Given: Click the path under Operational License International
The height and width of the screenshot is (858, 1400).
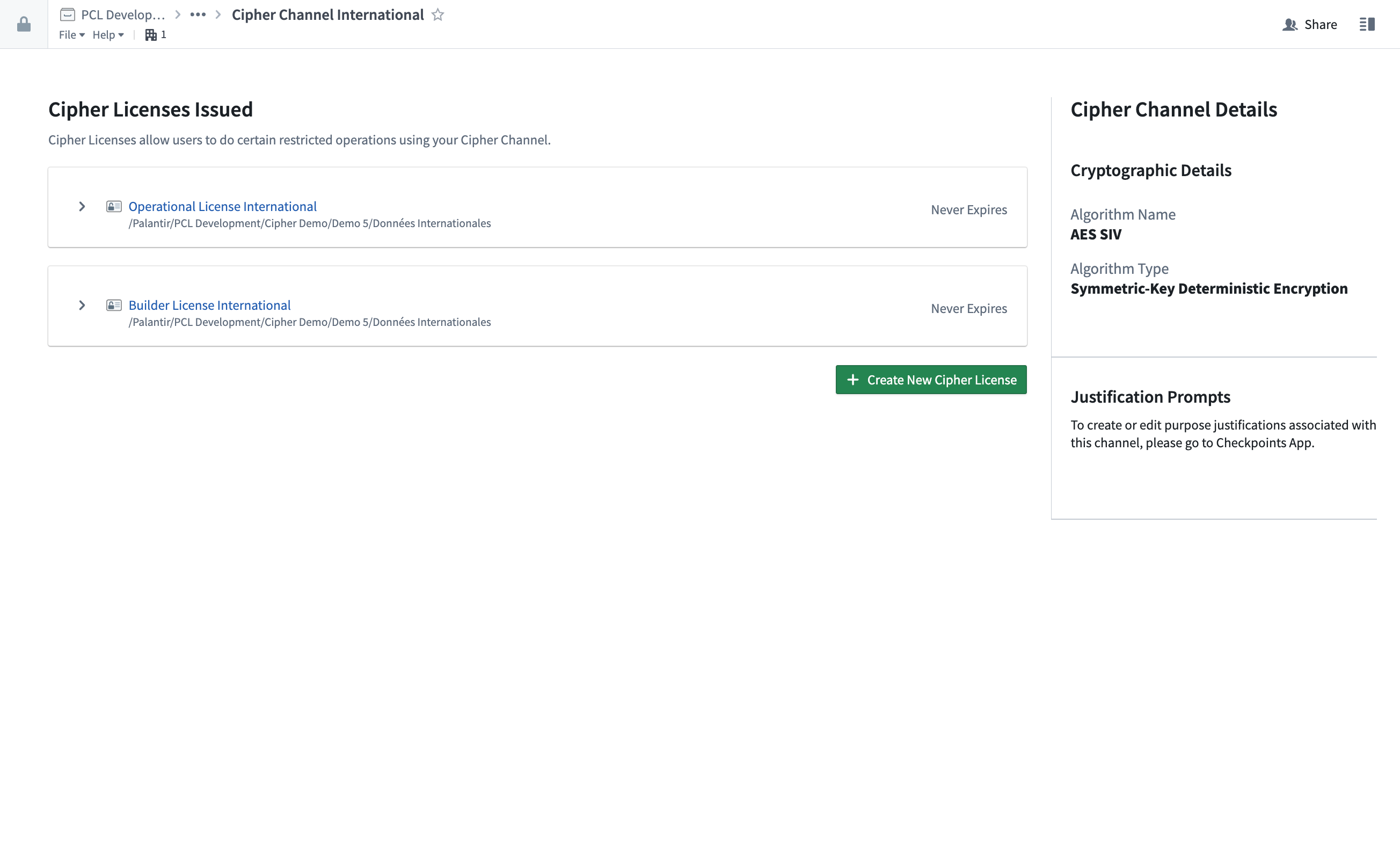Looking at the screenshot, I should pos(310,223).
